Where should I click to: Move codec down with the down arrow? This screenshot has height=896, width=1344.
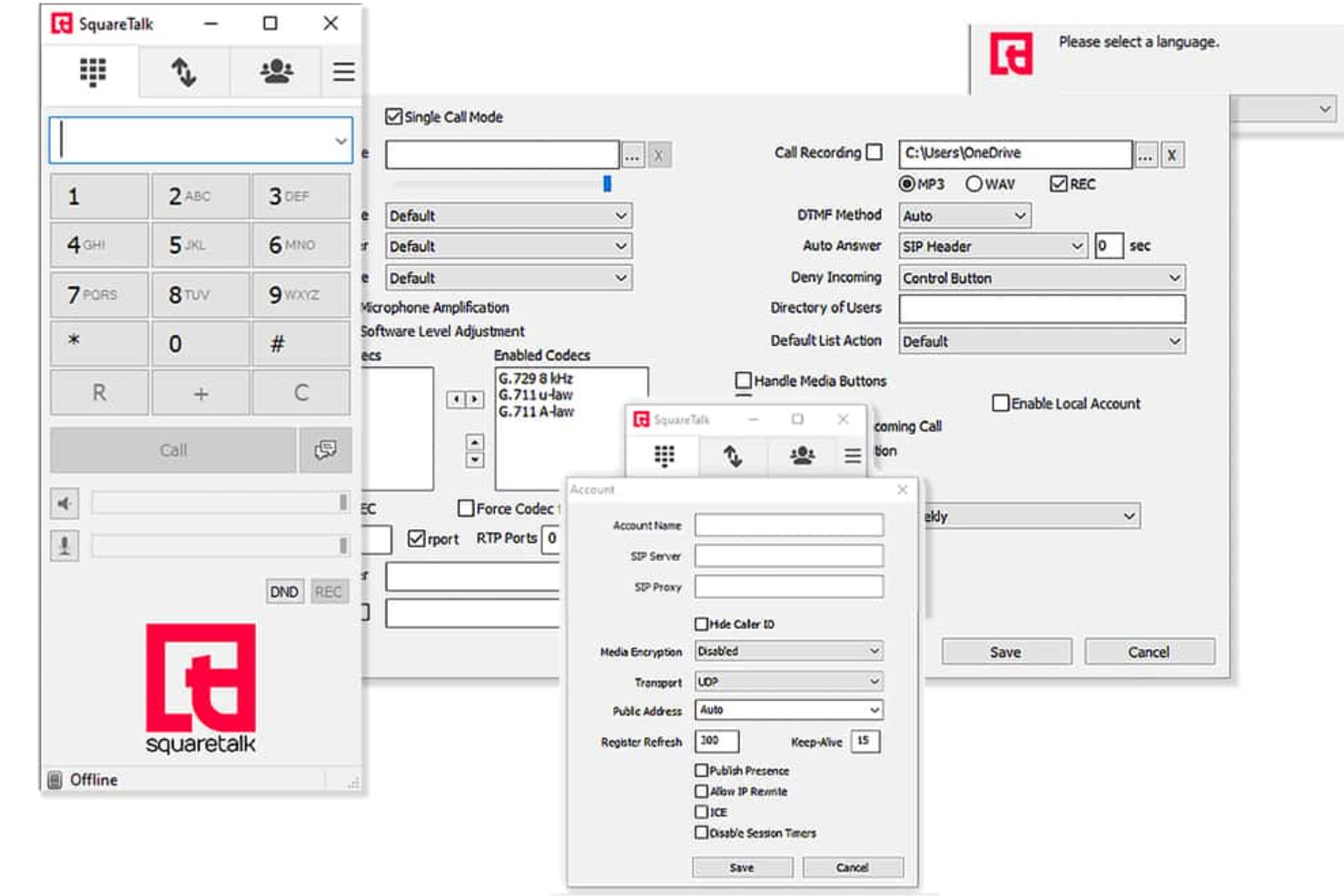[x=475, y=459]
